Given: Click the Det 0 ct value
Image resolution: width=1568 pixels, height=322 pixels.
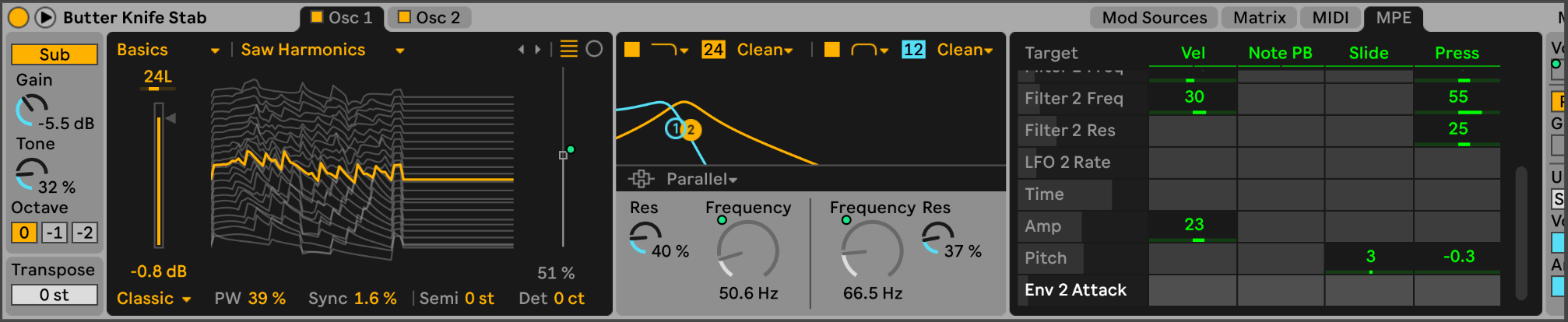Looking at the screenshot, I should (x=568, y=299).
